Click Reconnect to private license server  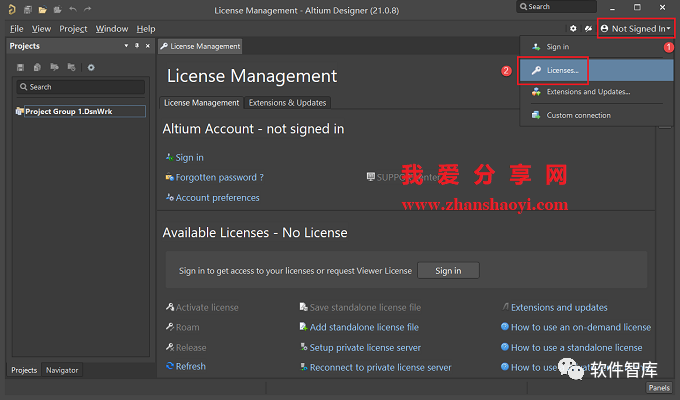(380, 367)
